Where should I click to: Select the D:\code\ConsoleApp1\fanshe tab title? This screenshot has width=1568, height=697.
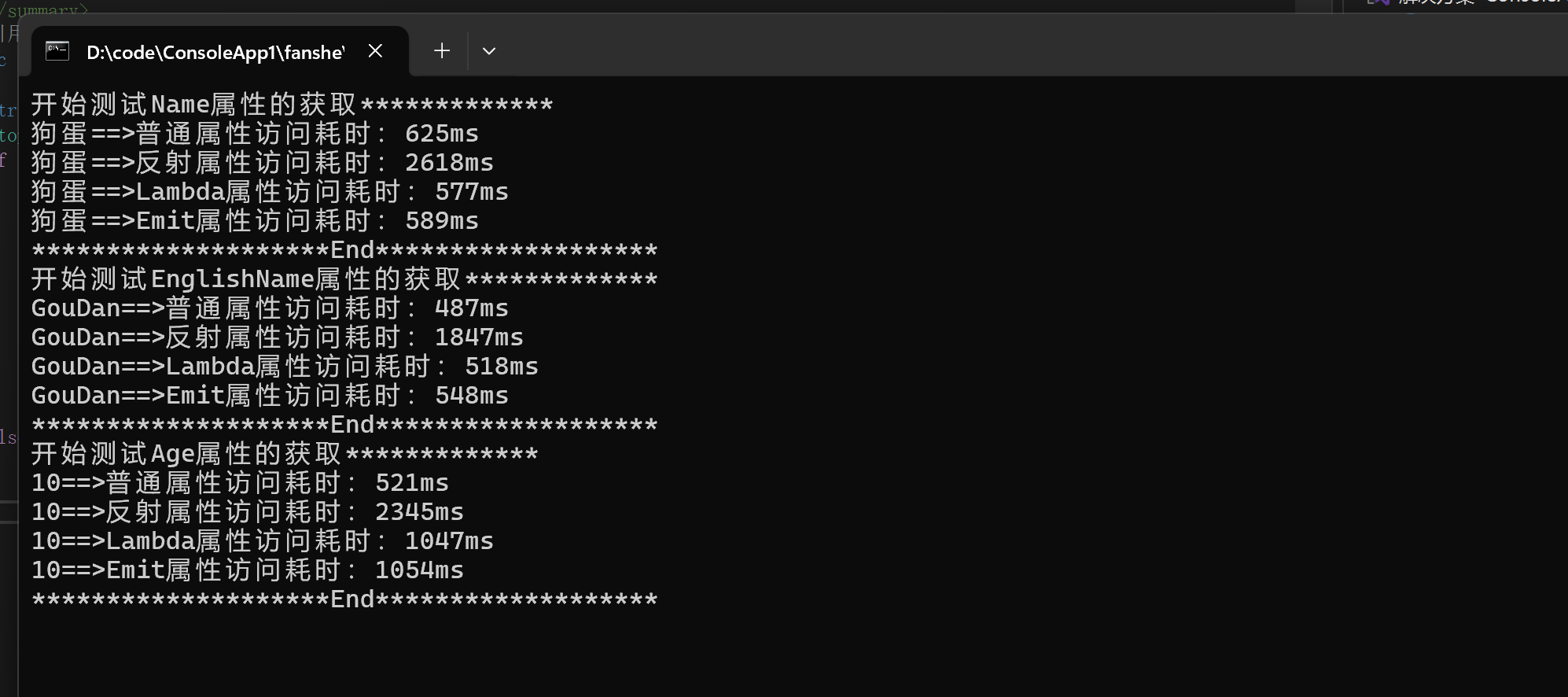(215, 53)
